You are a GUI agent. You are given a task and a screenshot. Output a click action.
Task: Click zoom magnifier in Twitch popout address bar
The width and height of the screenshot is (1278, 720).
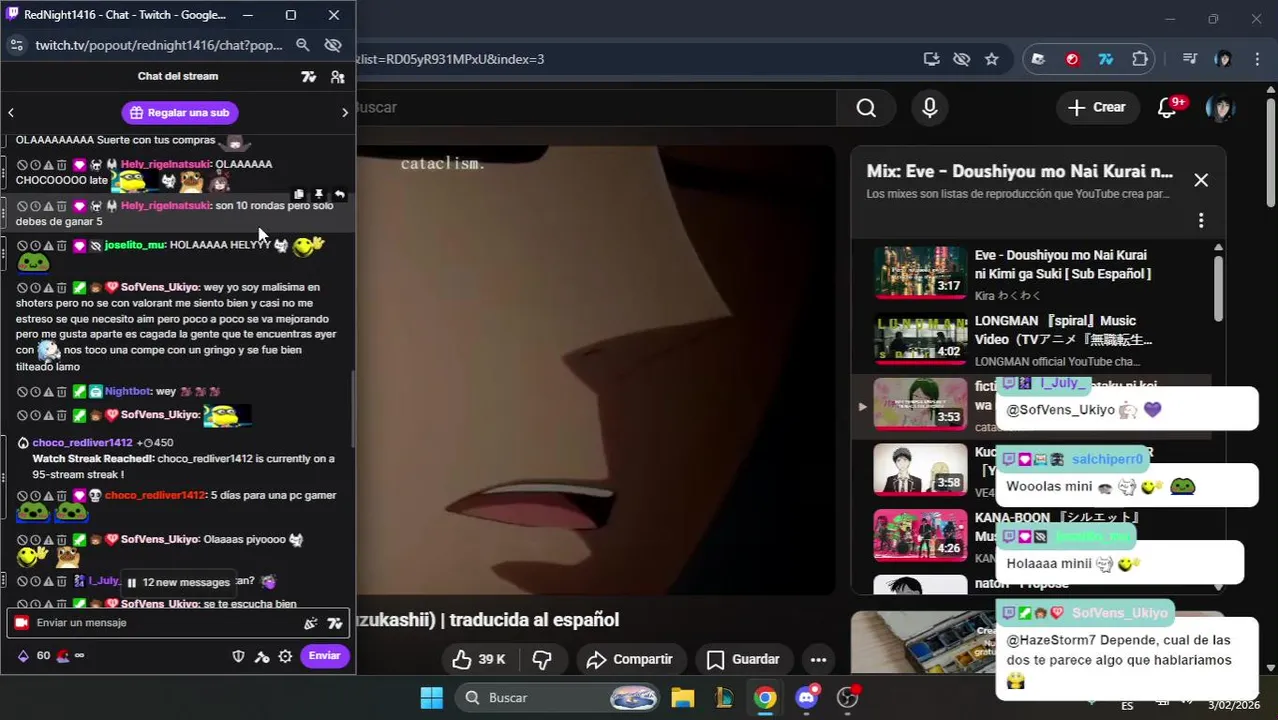(303, 45)
